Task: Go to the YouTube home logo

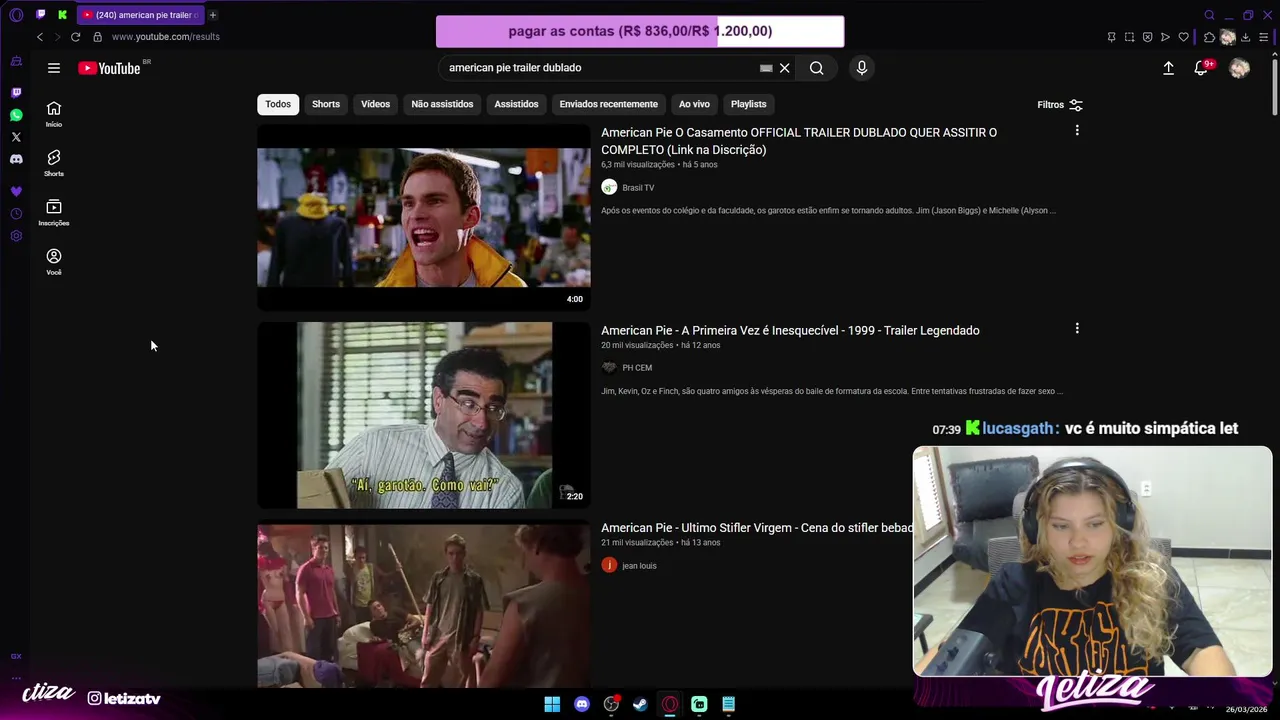Action: click(x=109, y=68)
